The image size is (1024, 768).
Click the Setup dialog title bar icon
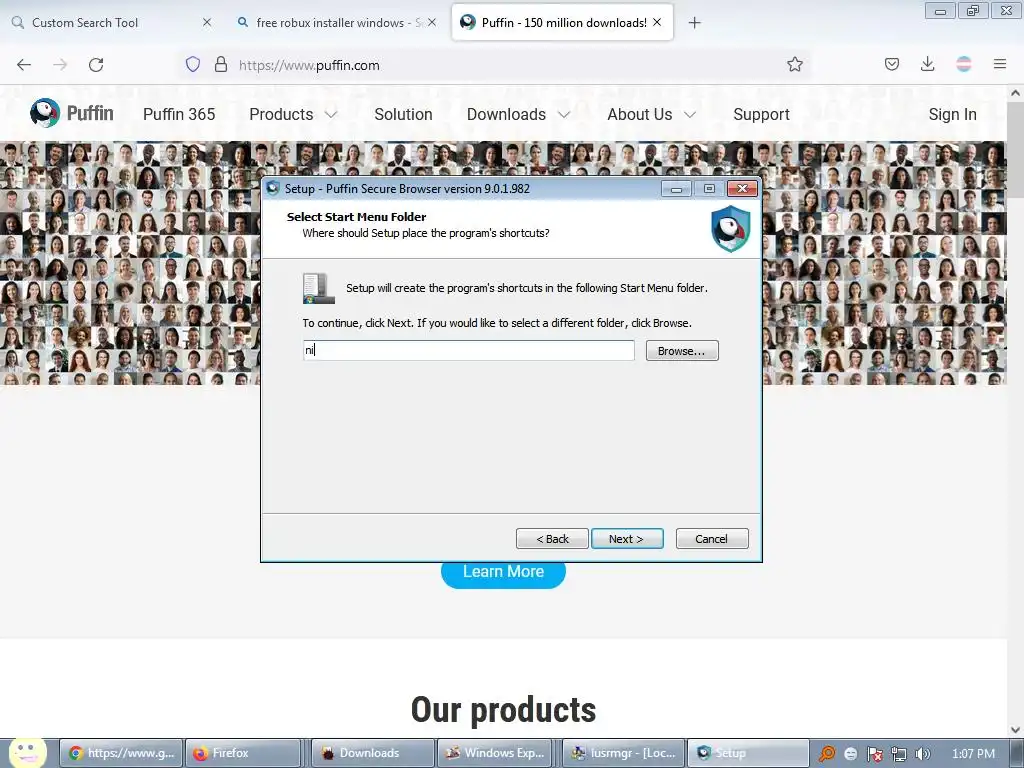[x=273, y=189]
